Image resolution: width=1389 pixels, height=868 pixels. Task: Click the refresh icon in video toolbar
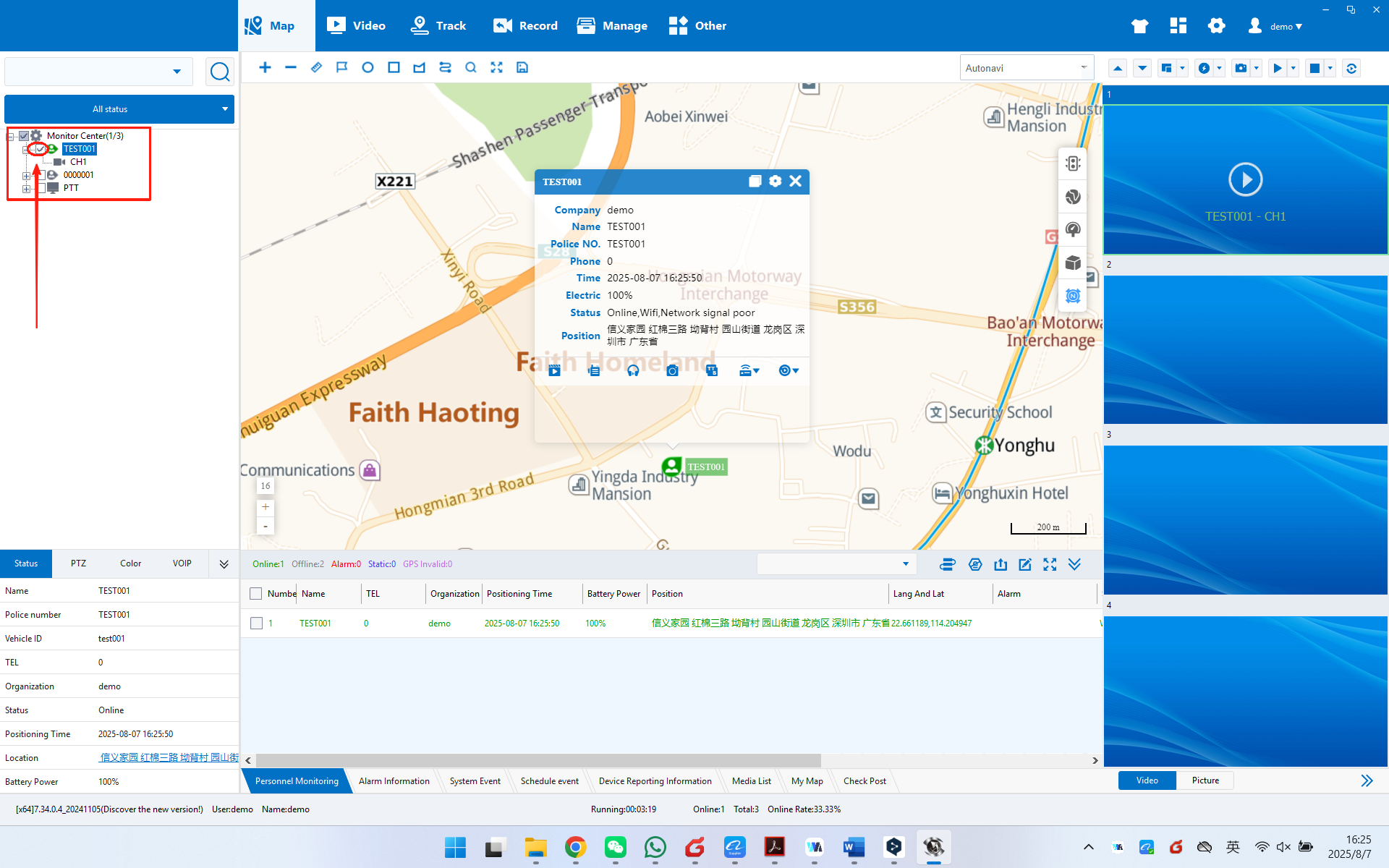pos(1351,68)
